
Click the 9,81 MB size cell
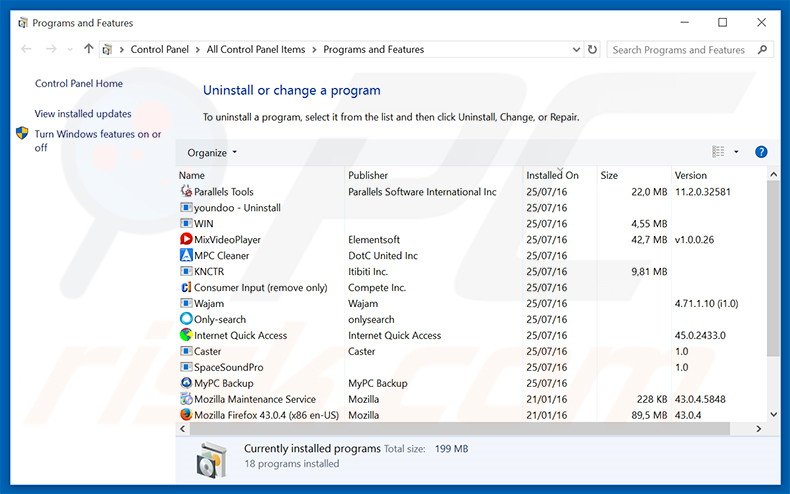pos(649,272)
